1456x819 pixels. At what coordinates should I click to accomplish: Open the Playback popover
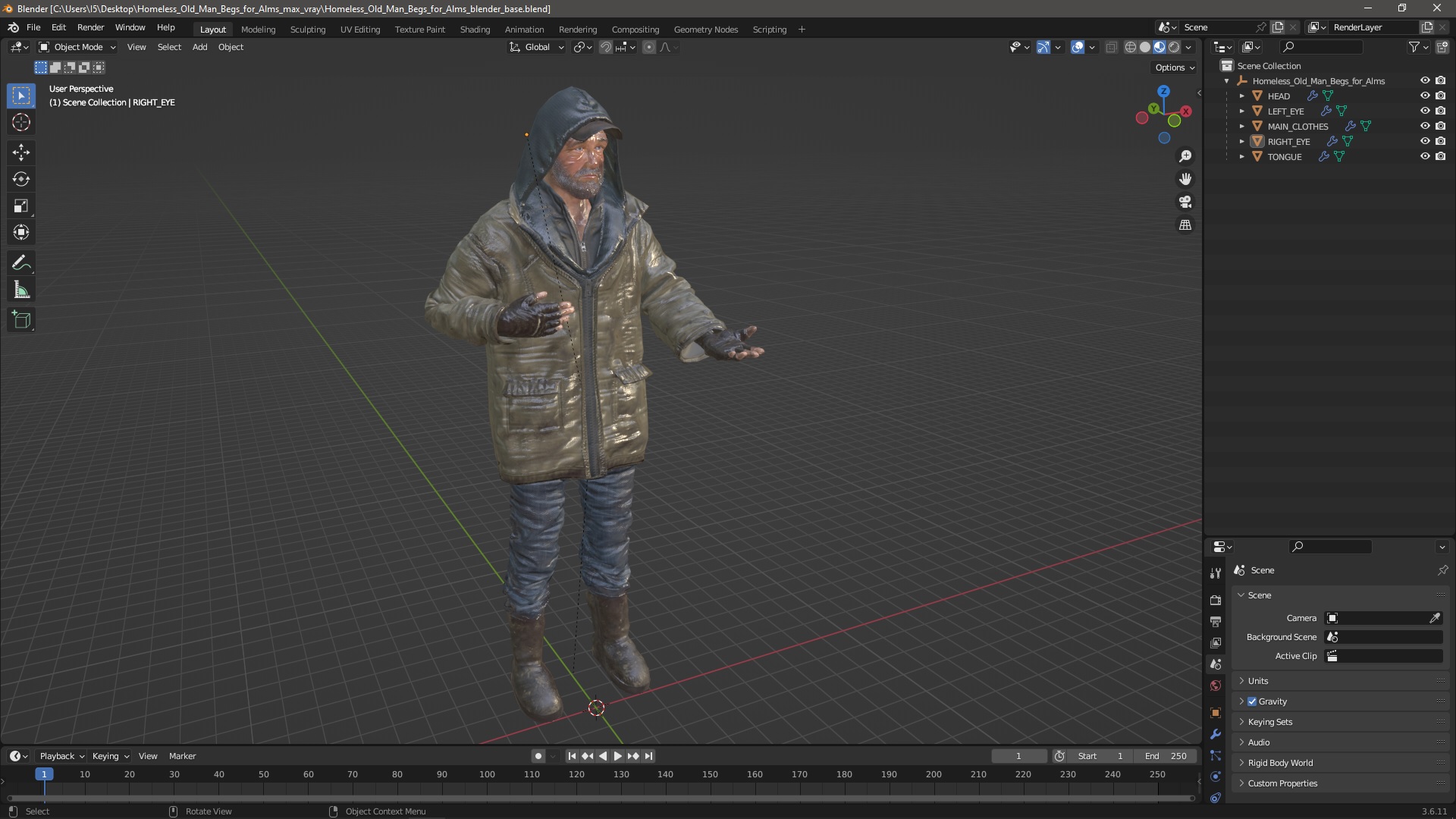click(61, 756)
